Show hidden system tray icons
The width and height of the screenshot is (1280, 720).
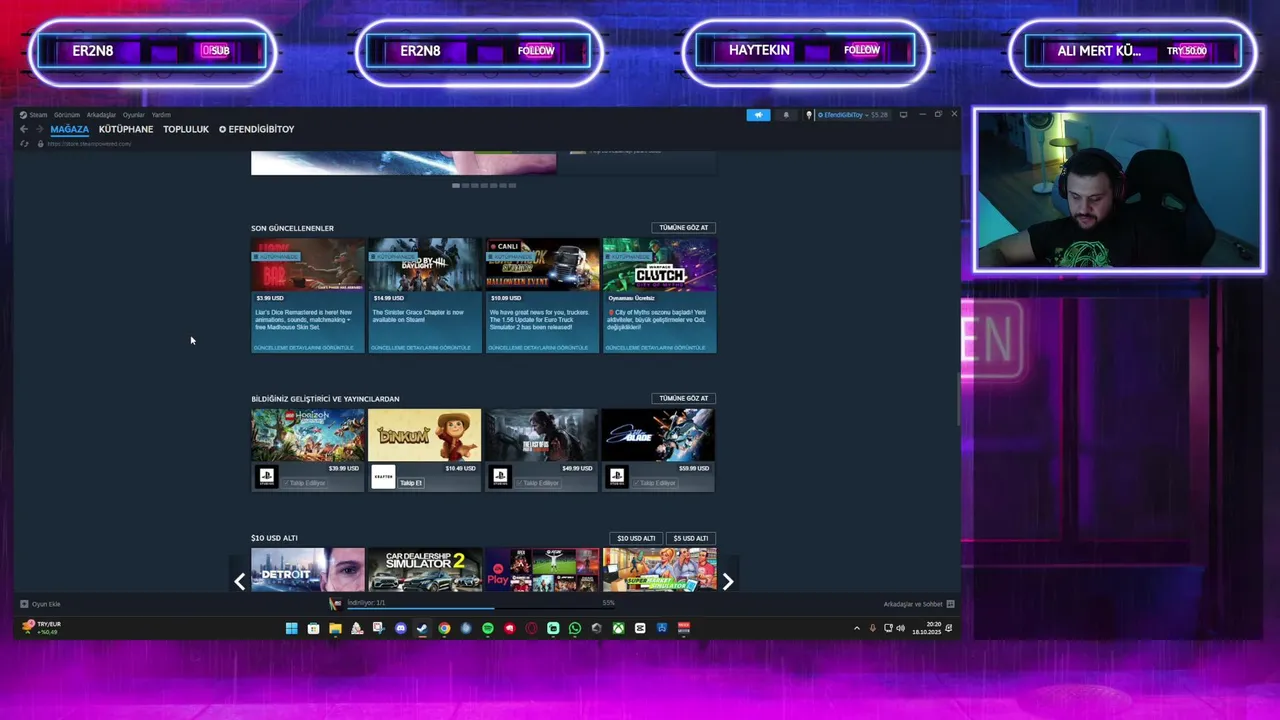point(856,628)
